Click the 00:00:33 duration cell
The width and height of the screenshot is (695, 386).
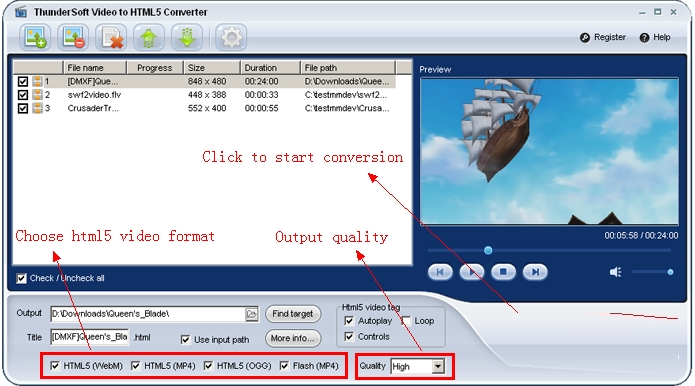(262, 95)
